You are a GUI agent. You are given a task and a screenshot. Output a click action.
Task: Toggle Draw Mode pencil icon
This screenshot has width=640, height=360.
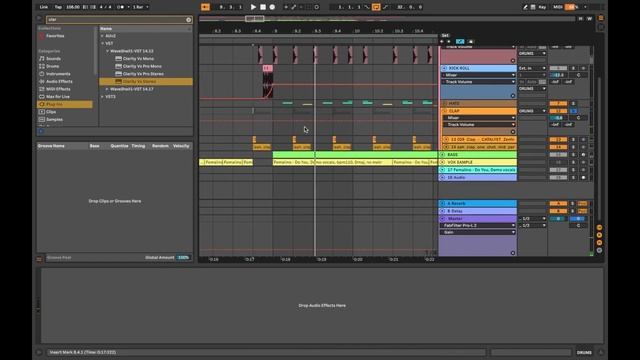tap(525, 7)
